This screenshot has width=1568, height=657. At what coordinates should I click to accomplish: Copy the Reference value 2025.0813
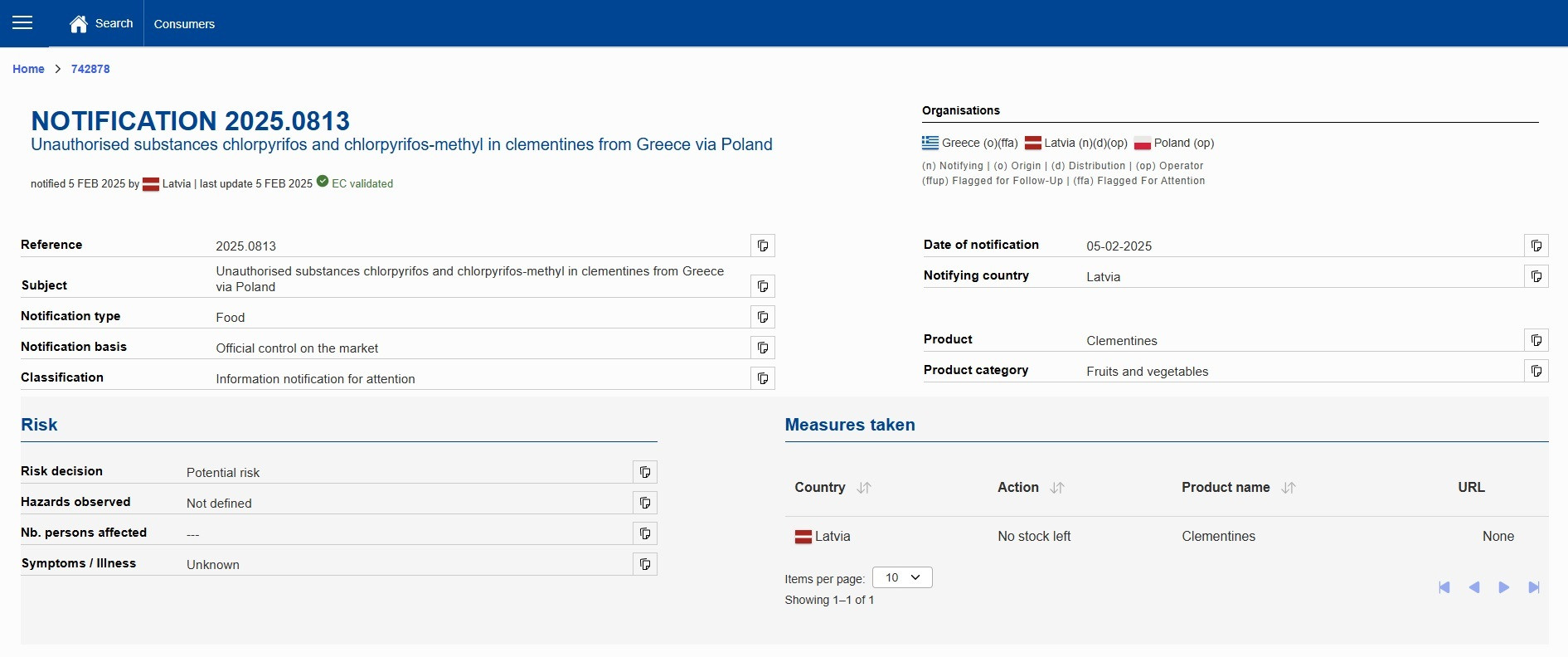tap(763, 246)
